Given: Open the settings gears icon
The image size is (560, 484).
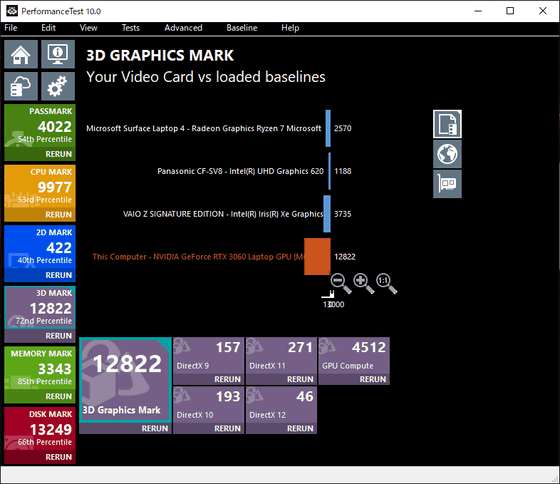Looking at the screenshot, I should (x=58, y=86).
